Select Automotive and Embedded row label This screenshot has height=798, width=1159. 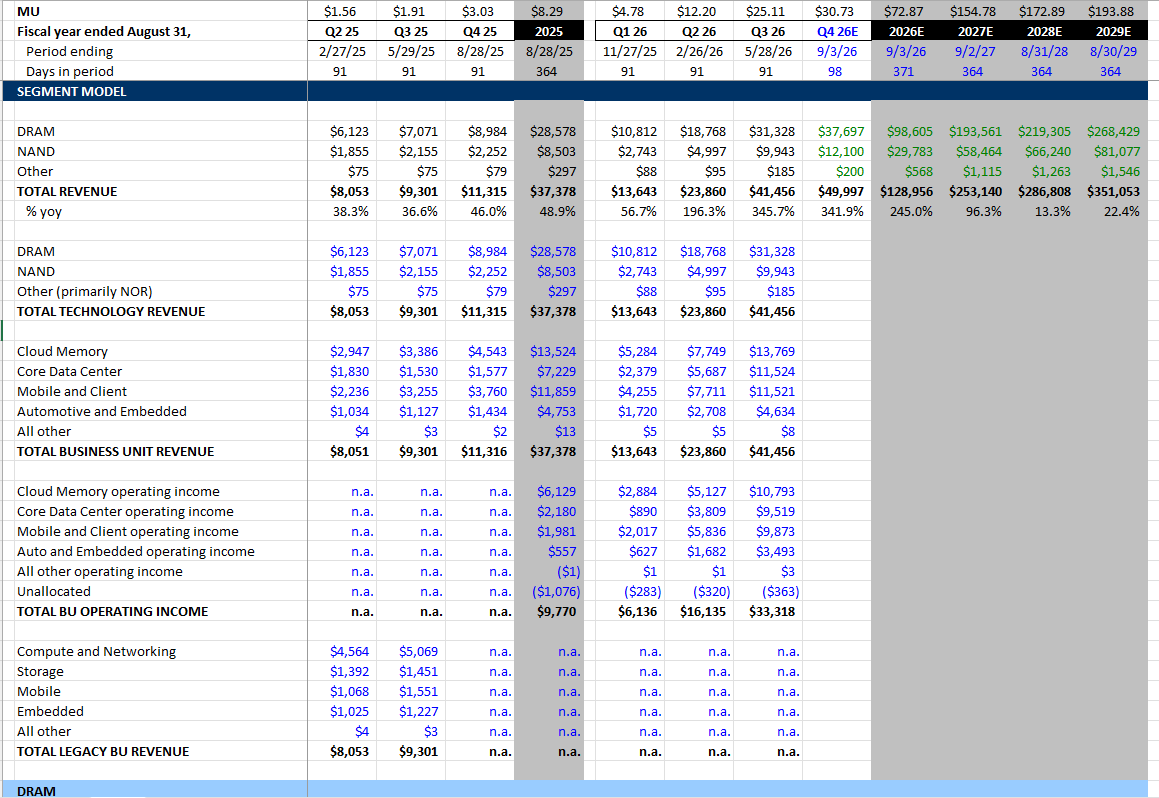[x=102, y=412]
